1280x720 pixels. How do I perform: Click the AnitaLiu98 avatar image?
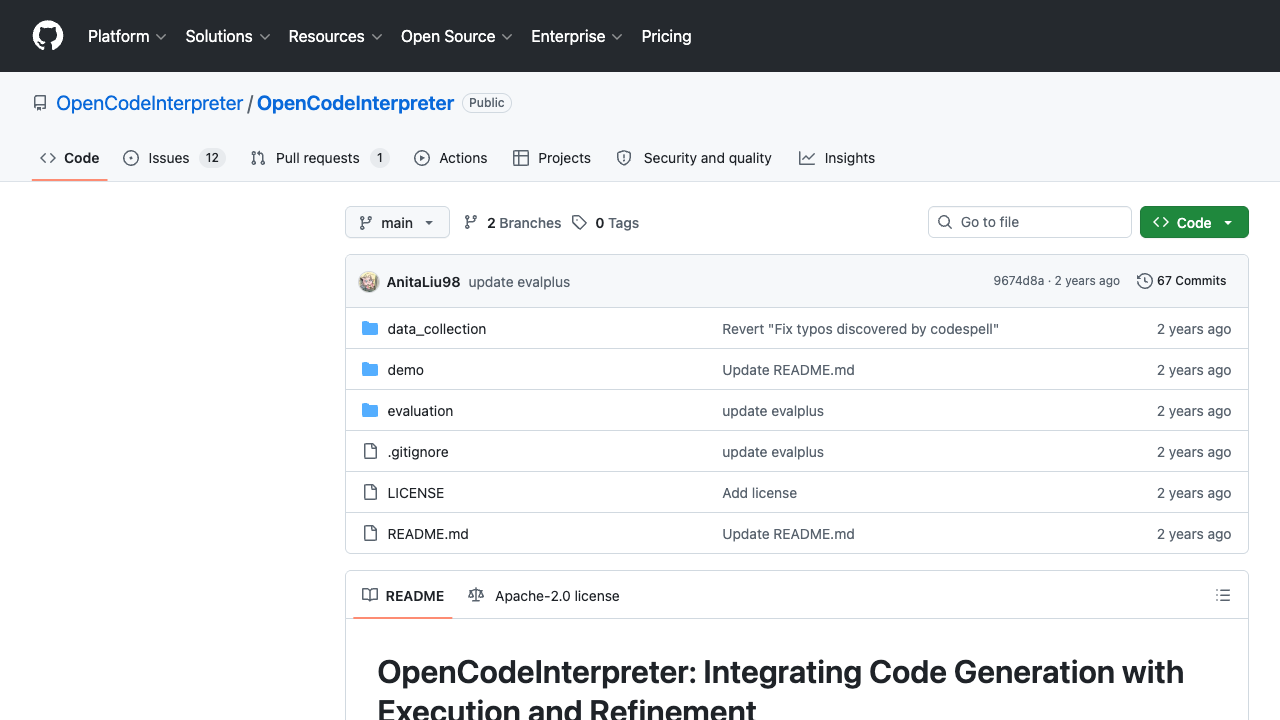point(369,281)
